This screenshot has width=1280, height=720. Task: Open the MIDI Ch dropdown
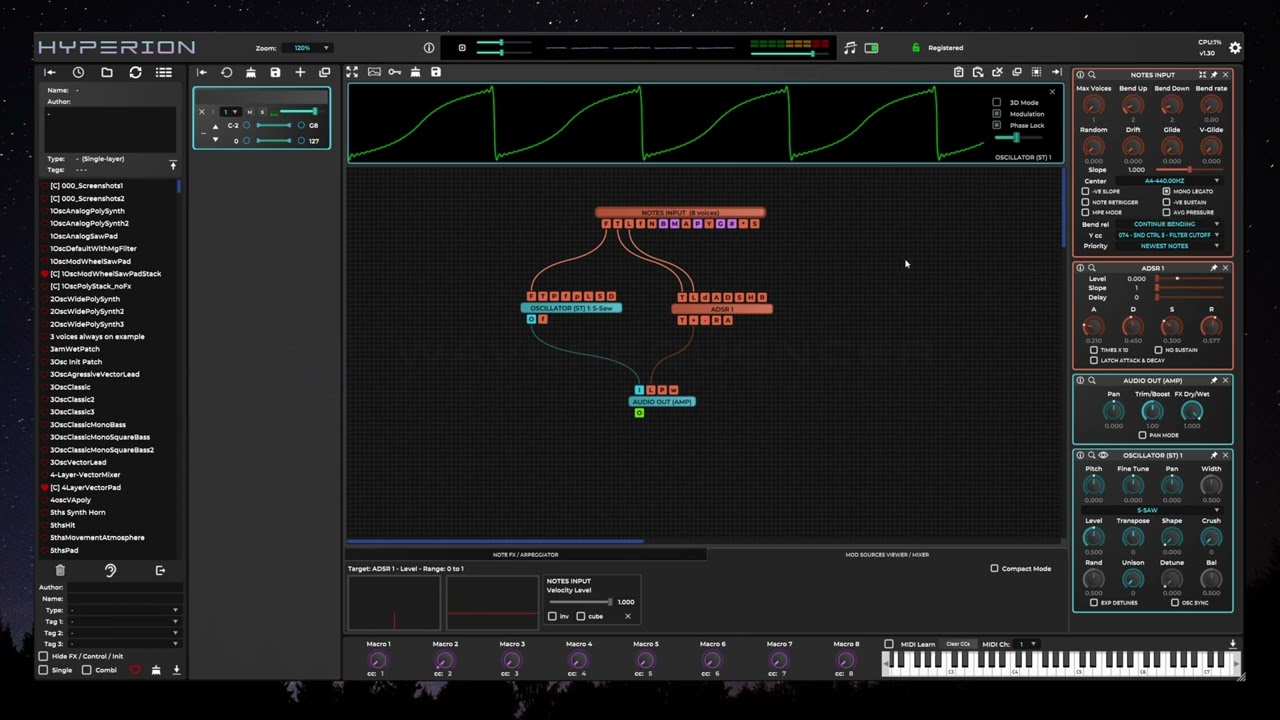point(1028,644)
